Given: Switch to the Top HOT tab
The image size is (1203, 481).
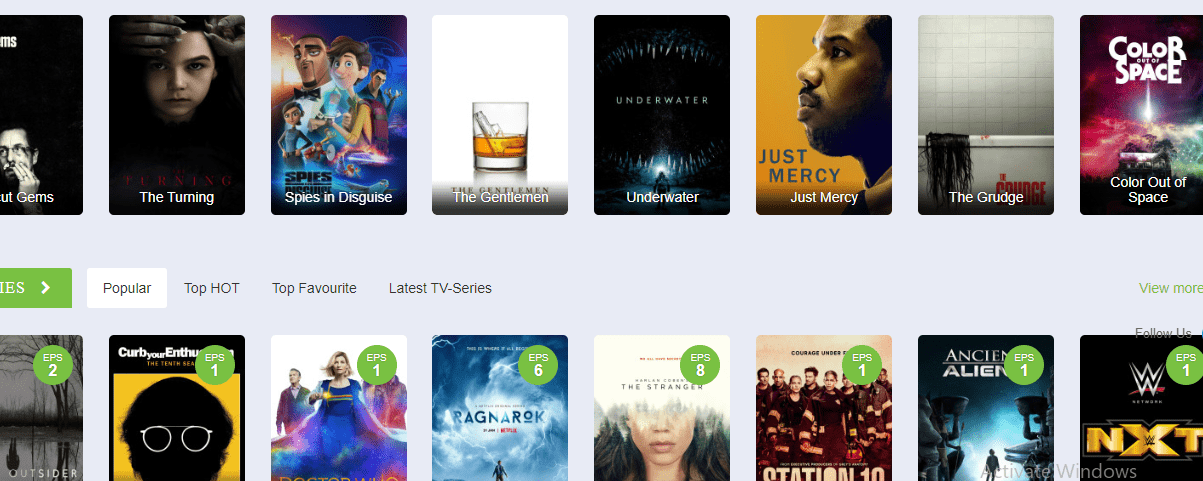Looking at the screenshot, I should click(212, 288).
